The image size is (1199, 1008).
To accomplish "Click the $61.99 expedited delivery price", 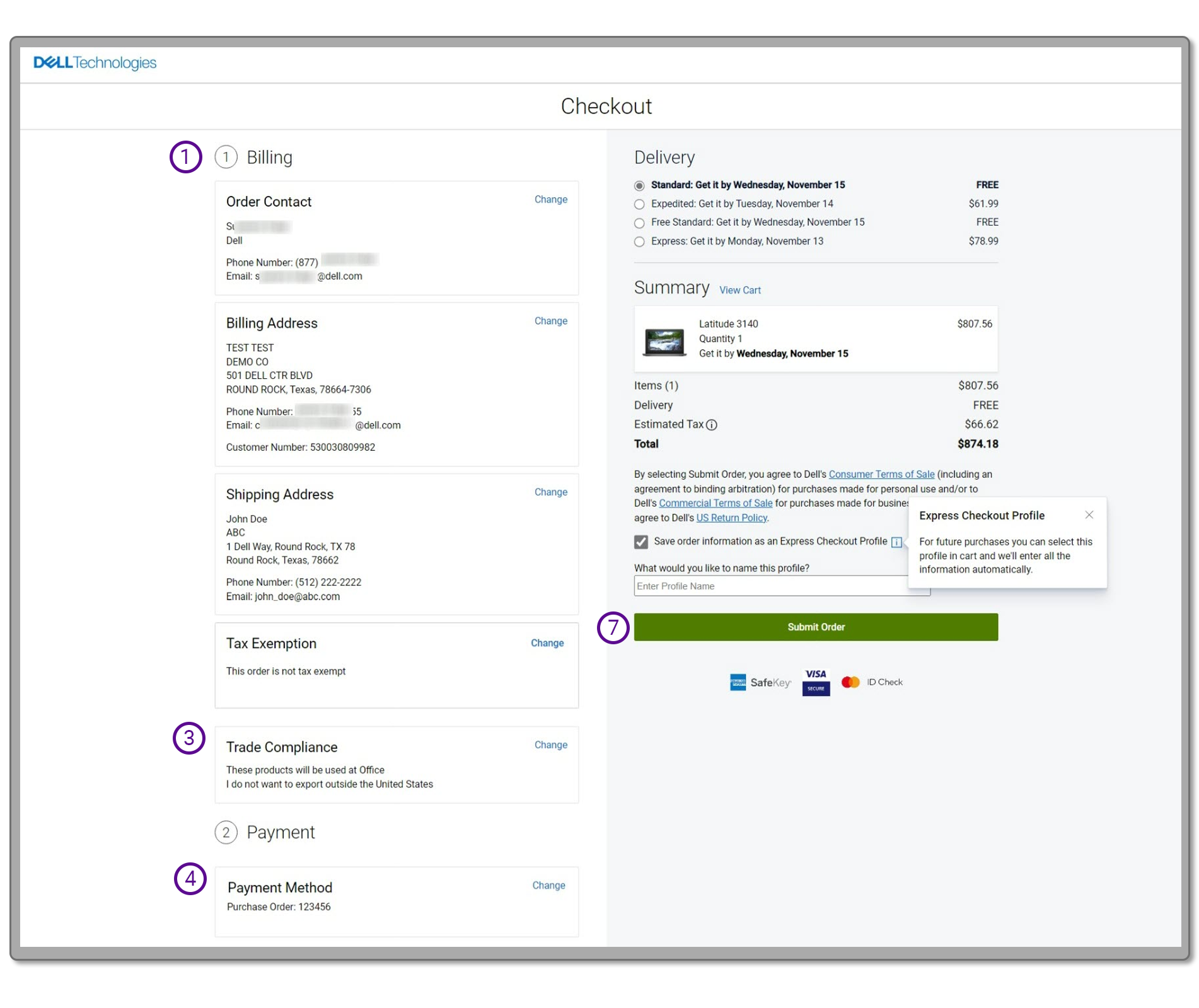I will [983, 204].
